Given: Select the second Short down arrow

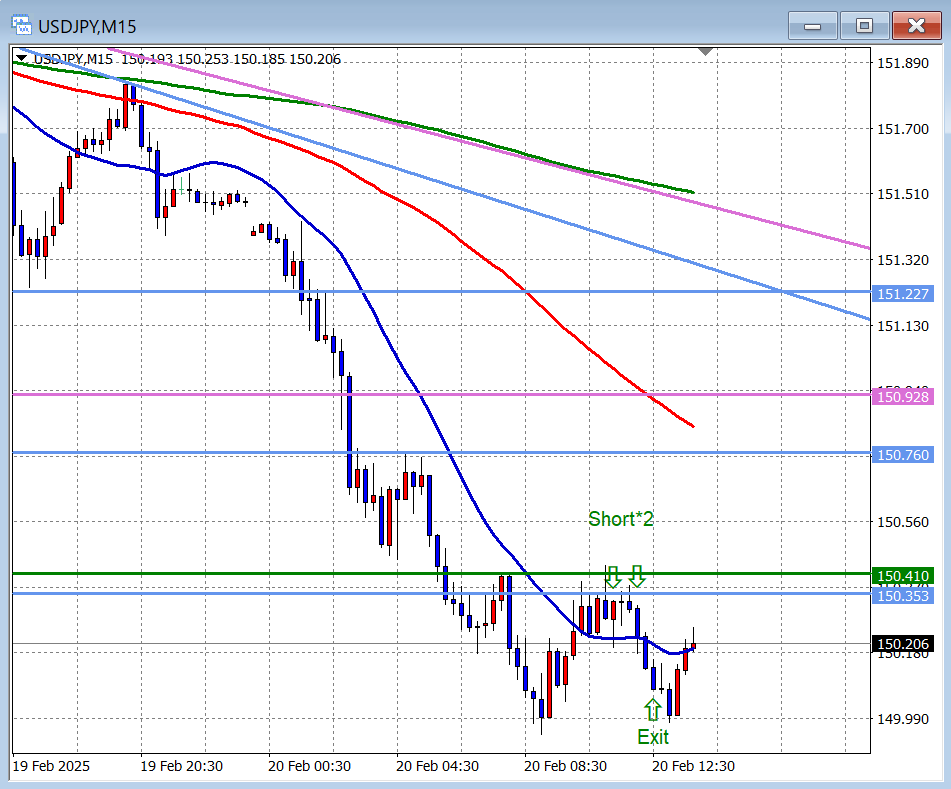Looking at the screenshot, I should click(637, 576).
